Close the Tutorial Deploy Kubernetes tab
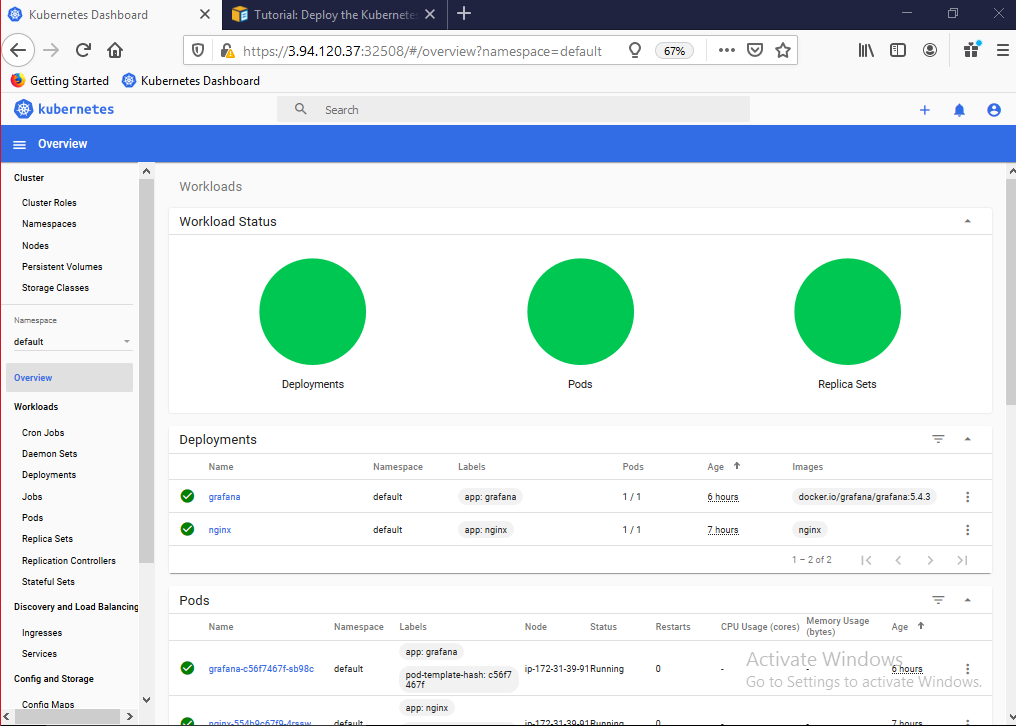The height and width of the screenshot is (726, 1016). tap(430, 14)
